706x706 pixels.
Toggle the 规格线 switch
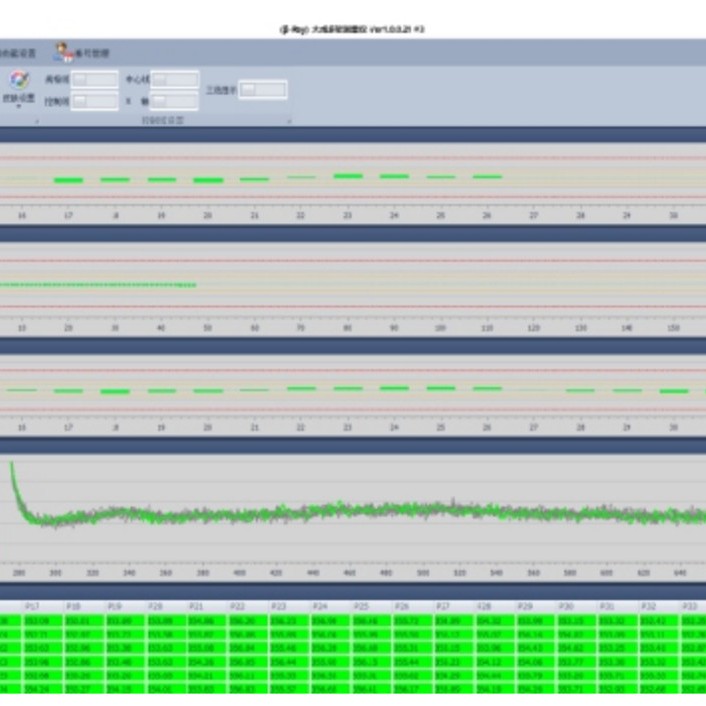[x=95, y=80]
